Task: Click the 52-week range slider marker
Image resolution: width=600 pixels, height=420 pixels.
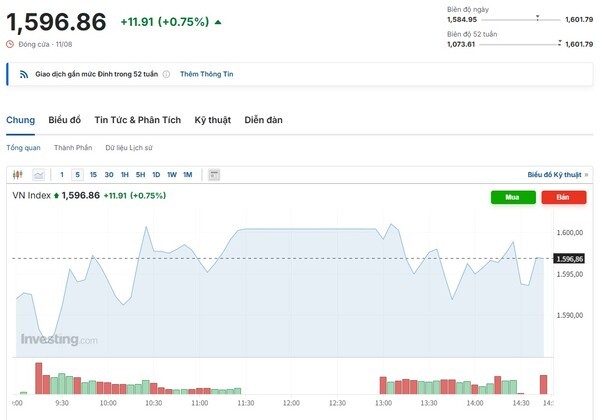Action: pyautogui.click(x=558, y=44)
